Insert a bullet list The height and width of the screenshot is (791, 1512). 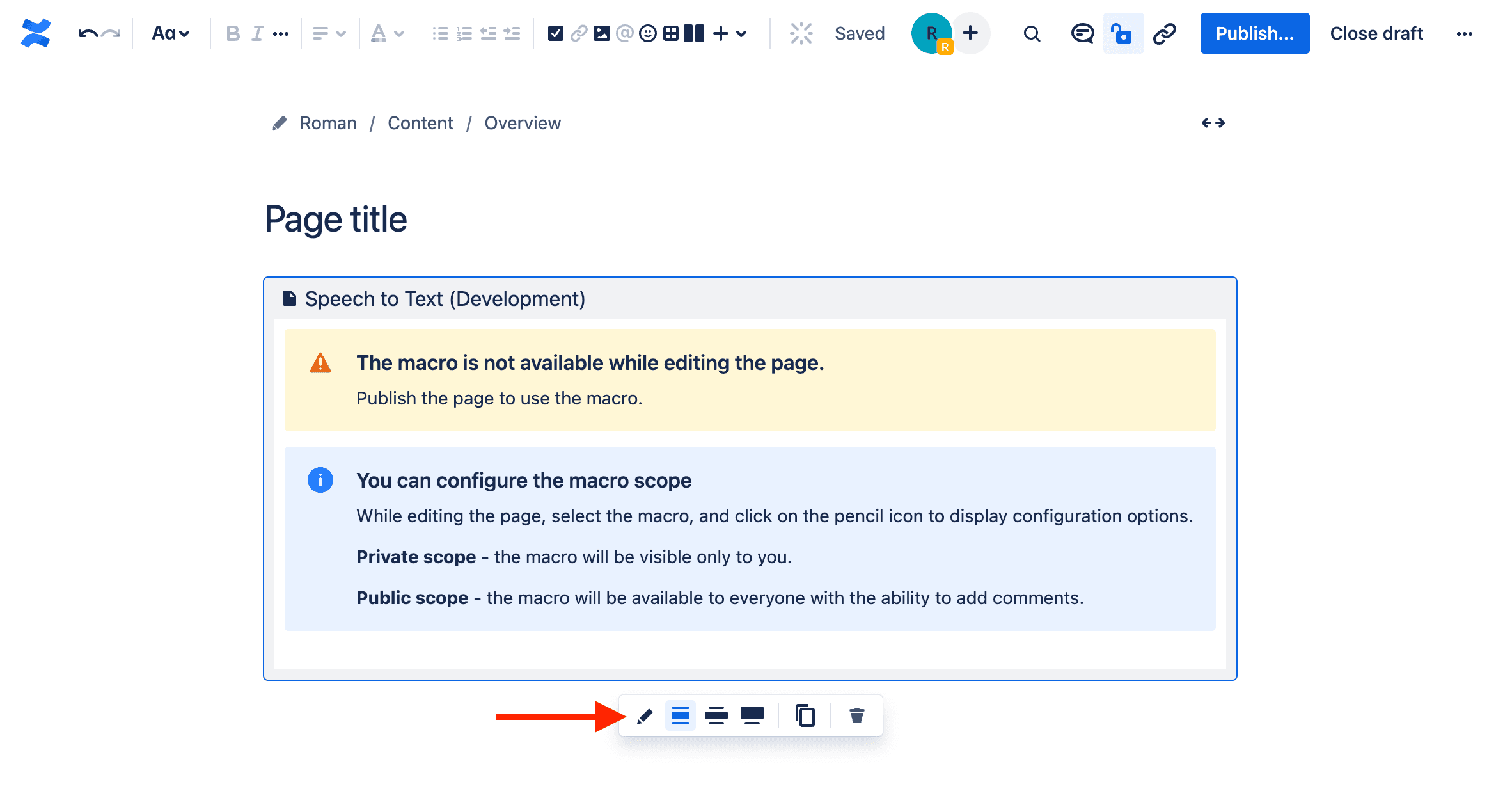point(440,33)
